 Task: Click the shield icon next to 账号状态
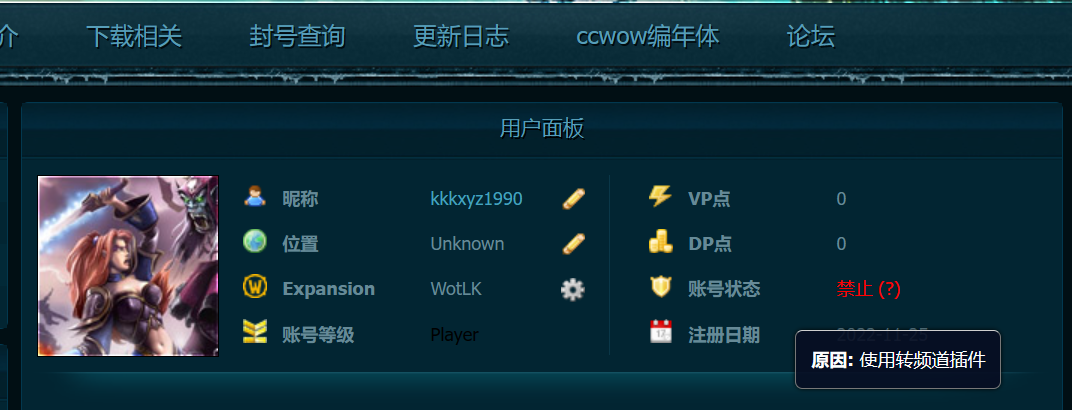coord(660,286)
